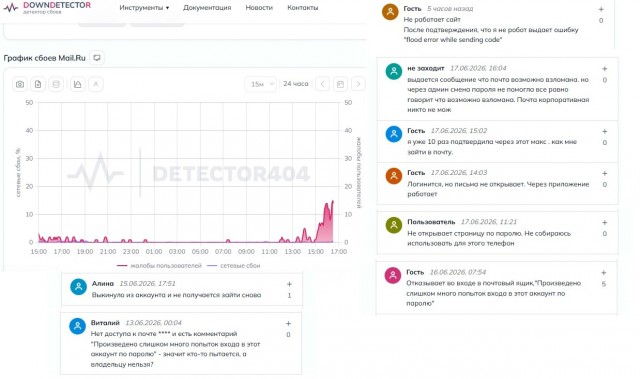The image size is (640, 379).
Task: Click avatar of guest from 15:02
Action: tap(394, 134)
